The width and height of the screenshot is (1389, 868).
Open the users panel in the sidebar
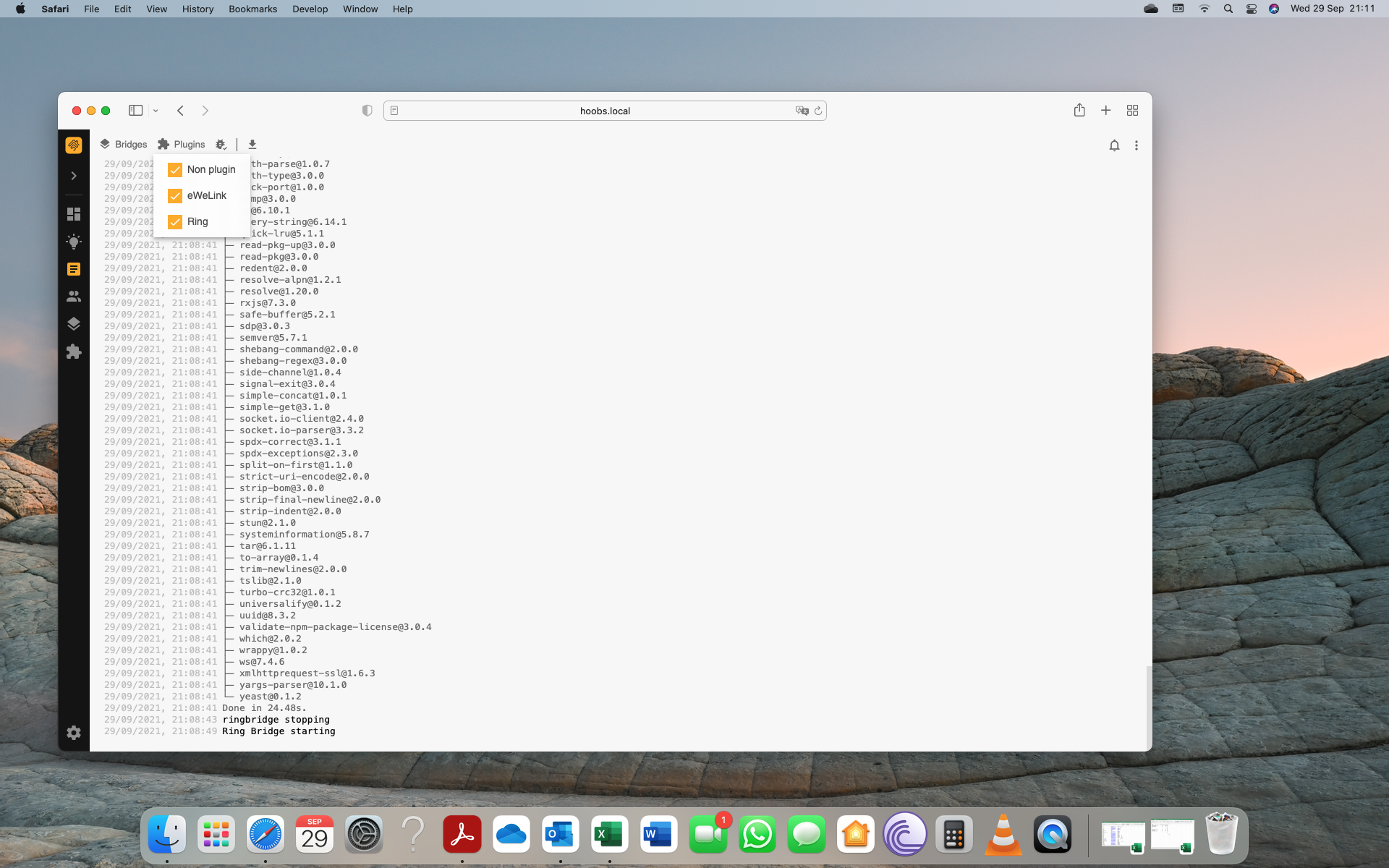pyautogui.click(x=73, y=296)
